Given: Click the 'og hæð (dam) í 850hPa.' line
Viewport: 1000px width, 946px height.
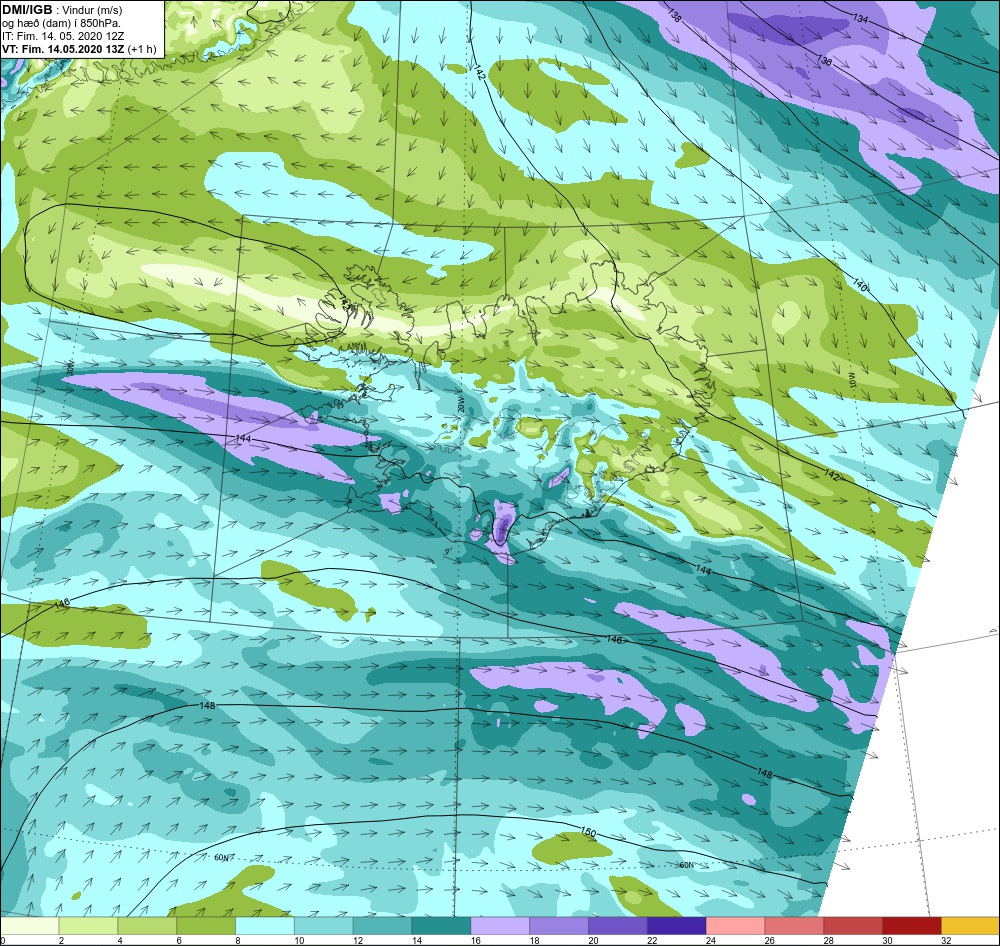Looking at the screenshot, I should tap(61, 24).
